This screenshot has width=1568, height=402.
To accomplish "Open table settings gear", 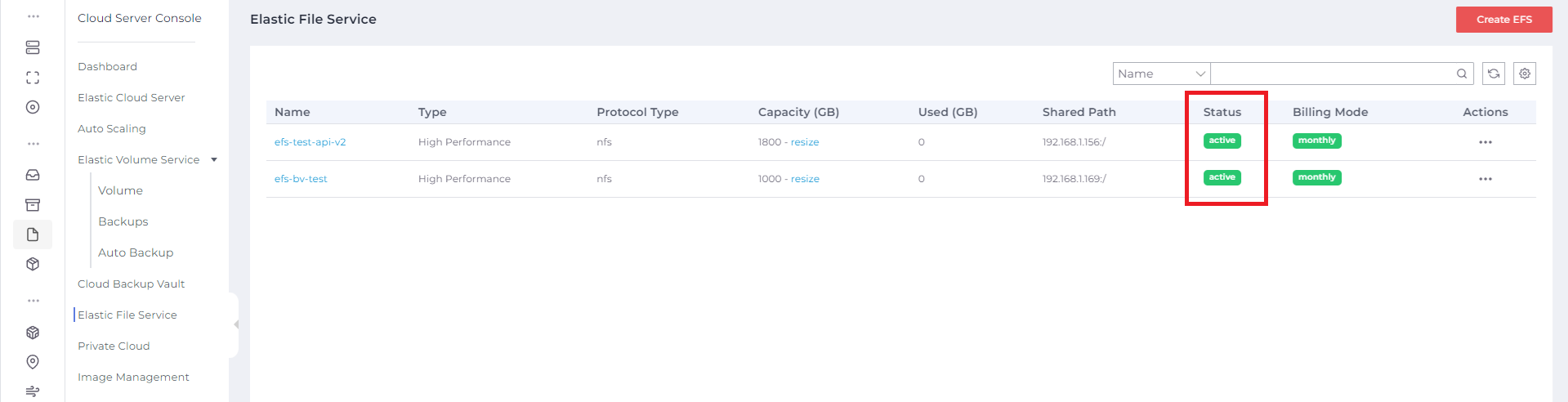I will point(1525,74).
